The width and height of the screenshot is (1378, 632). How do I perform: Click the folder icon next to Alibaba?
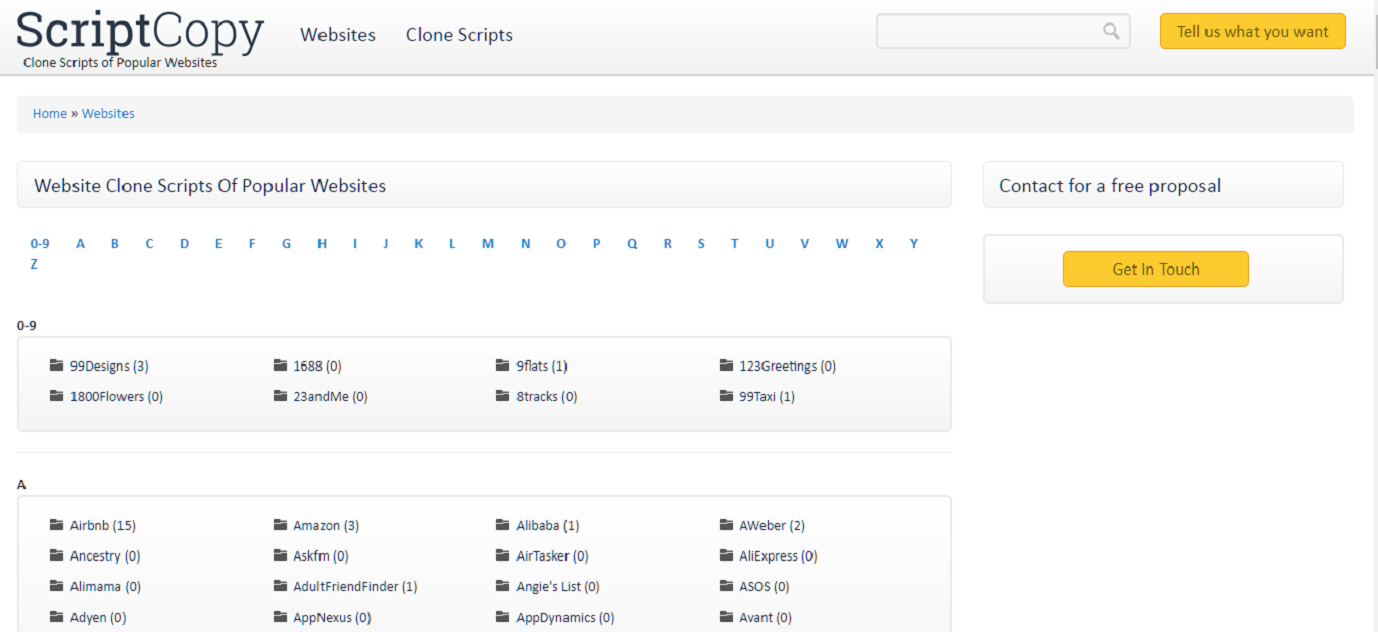click(503, 524)
